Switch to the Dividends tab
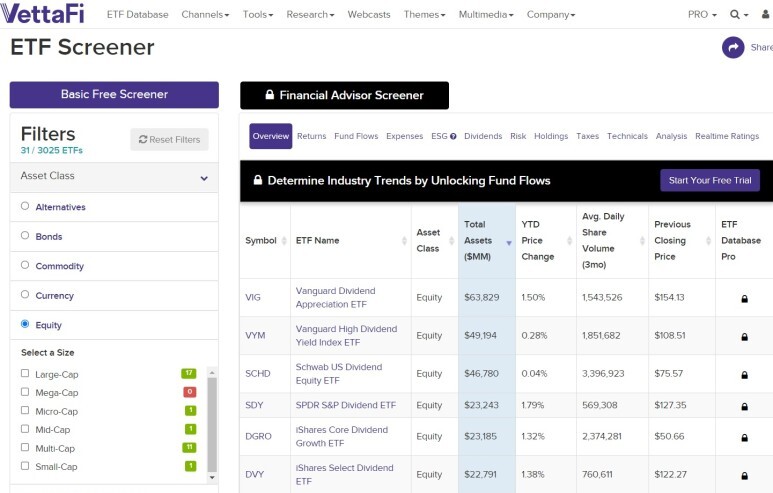The width and height of the screenshot is (773, 493). (x=483, y=136)
